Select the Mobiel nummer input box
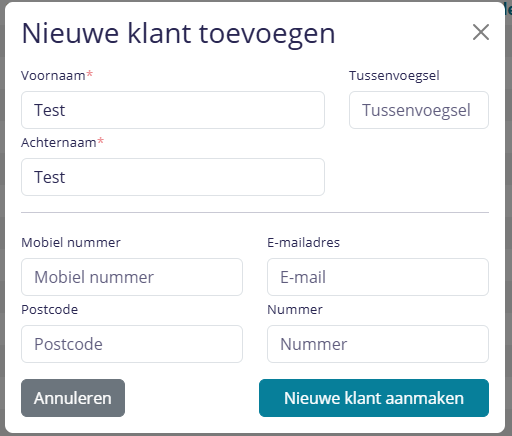 pyautogui.click(x=132, y=277)
